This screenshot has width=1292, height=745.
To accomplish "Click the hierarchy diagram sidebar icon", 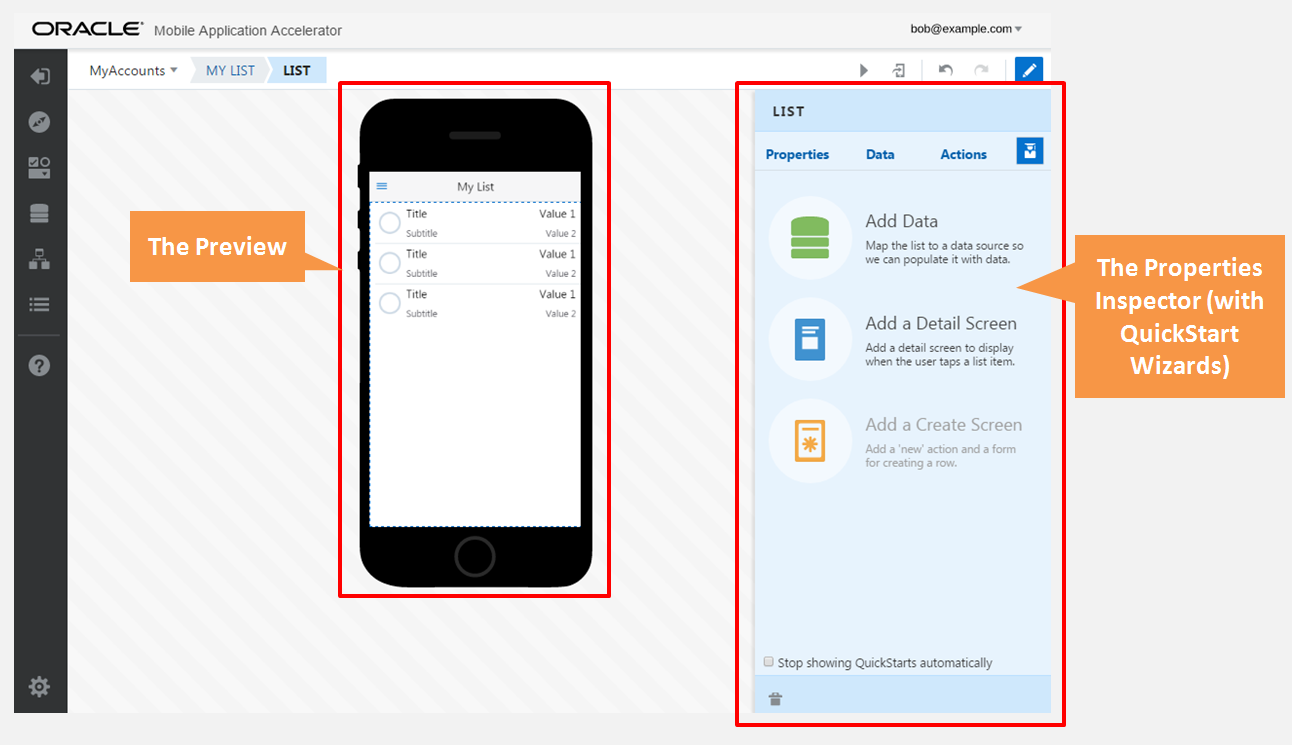I will tap(39, 260).
